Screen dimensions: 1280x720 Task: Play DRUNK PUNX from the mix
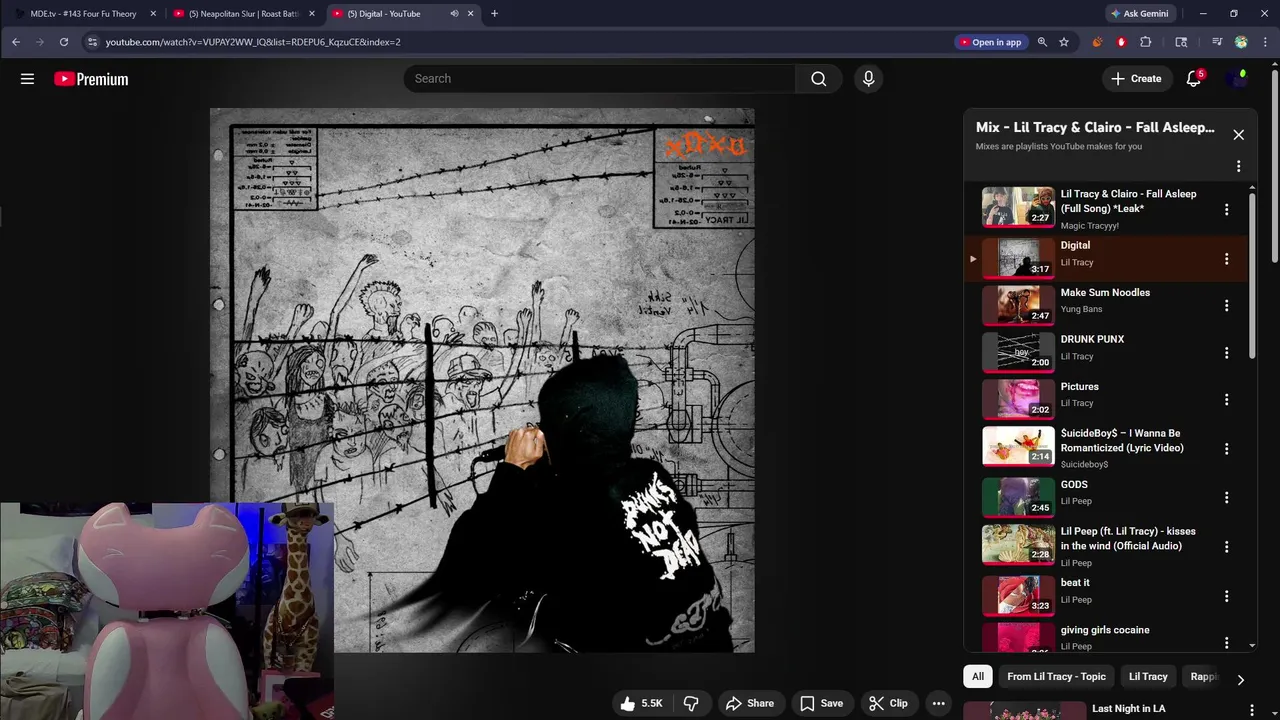(1018, 352)
